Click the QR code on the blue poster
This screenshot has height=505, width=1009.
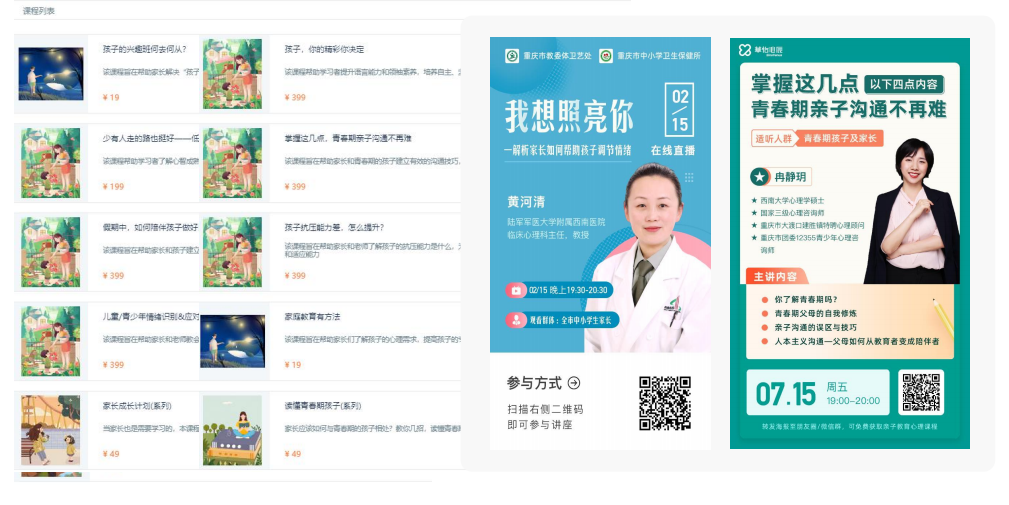coord(665,403)
